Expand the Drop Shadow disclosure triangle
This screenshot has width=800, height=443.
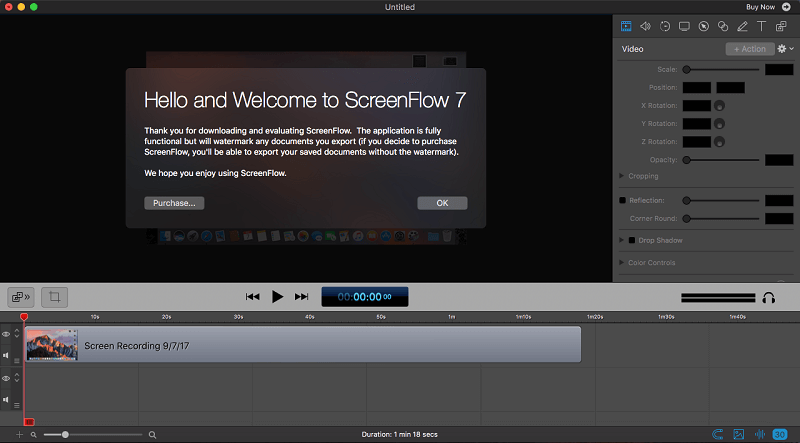[621, 240]
